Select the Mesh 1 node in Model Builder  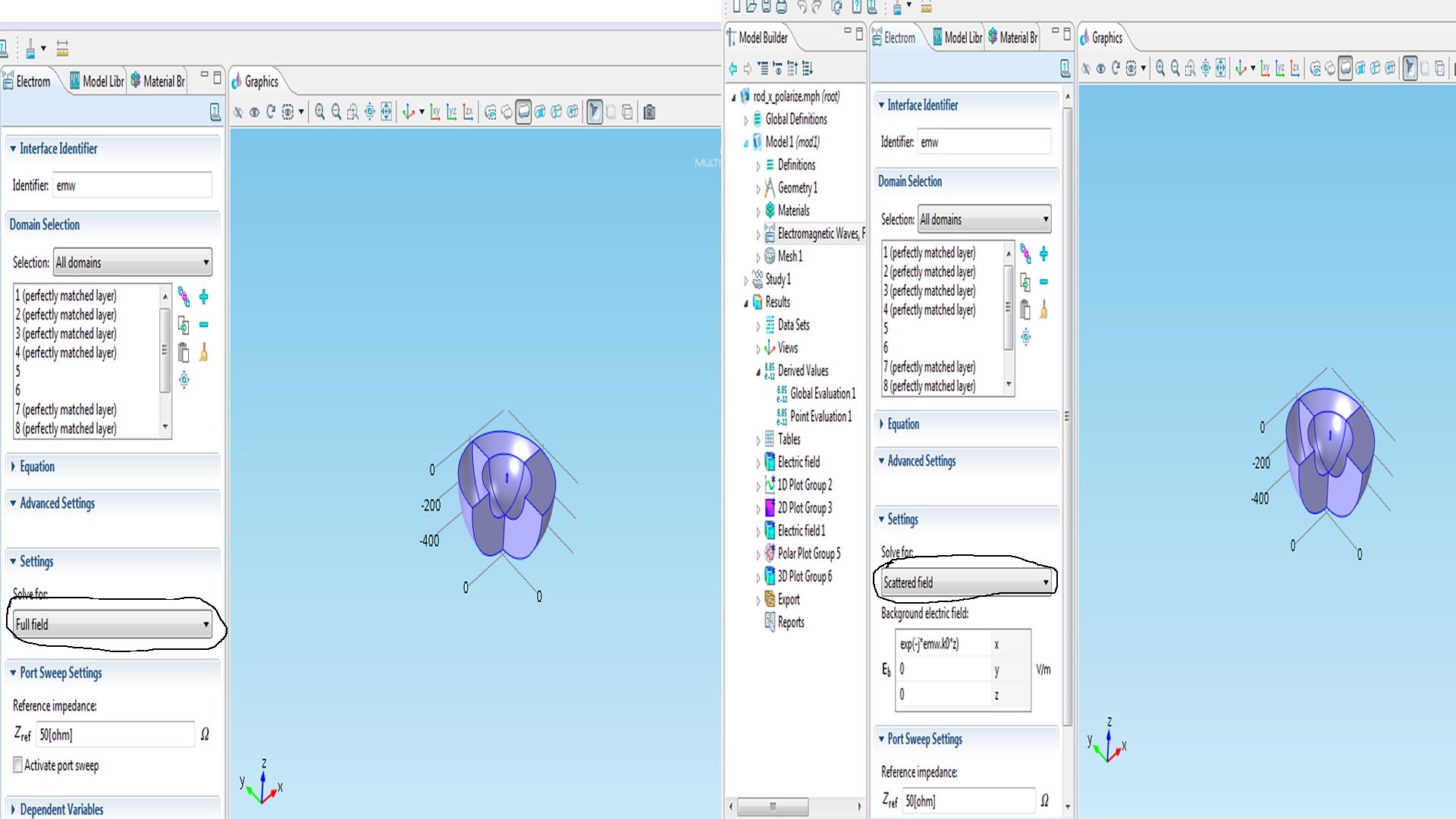789,256
